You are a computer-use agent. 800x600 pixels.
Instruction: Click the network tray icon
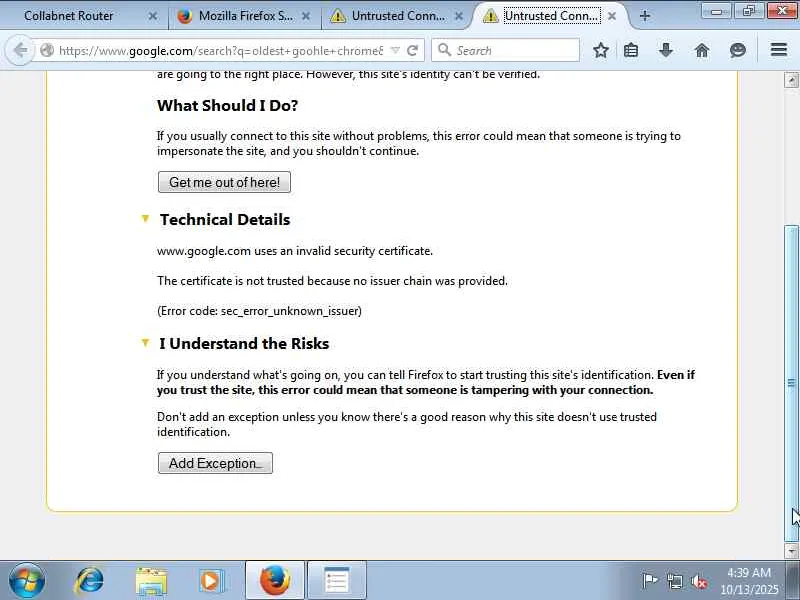click(675, 581)
